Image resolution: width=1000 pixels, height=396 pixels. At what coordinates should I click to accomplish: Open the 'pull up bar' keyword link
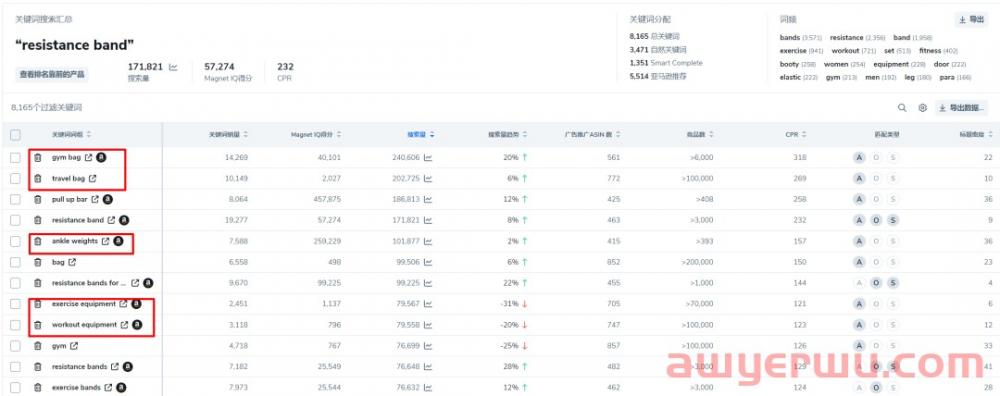70,200
